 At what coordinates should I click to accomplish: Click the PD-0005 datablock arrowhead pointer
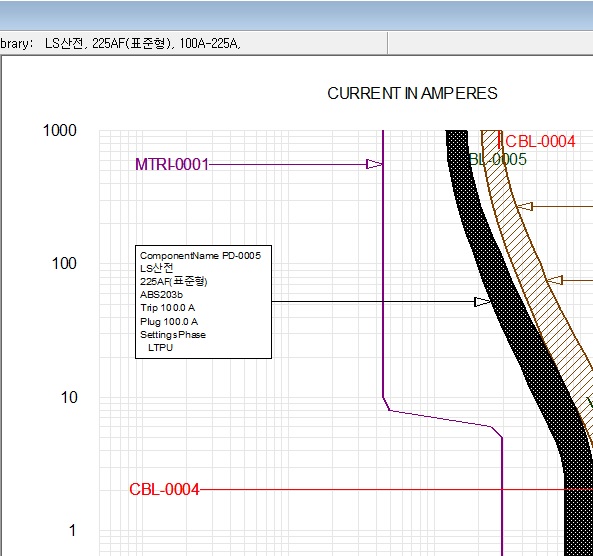tap(482, 302)
